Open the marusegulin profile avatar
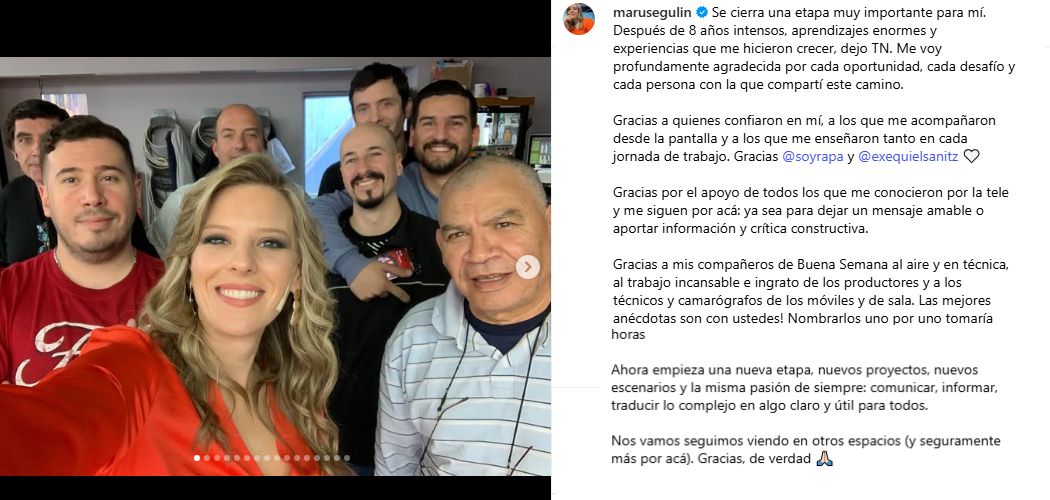Screen dimensions: 1050x500 tap(579, 19)
